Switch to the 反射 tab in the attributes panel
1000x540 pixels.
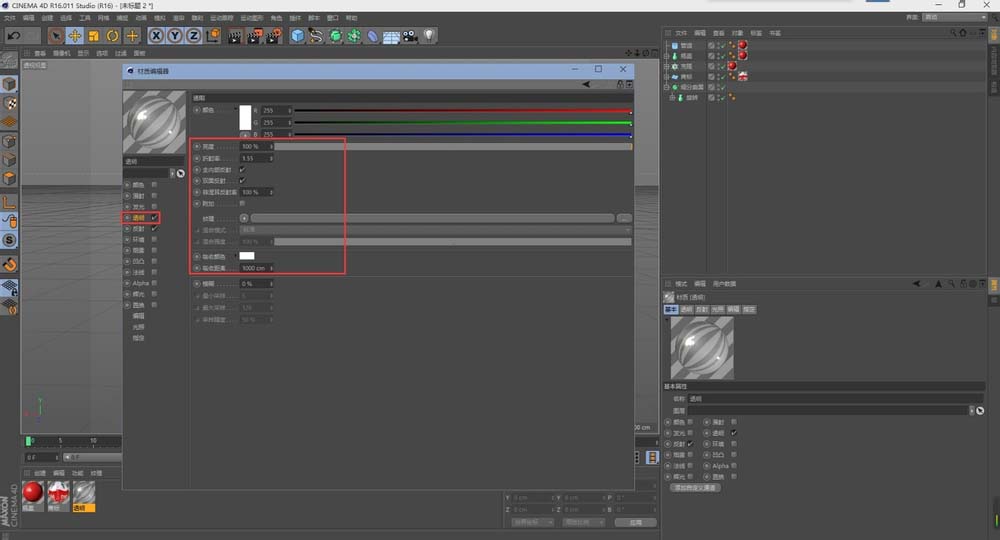[704, 310]
